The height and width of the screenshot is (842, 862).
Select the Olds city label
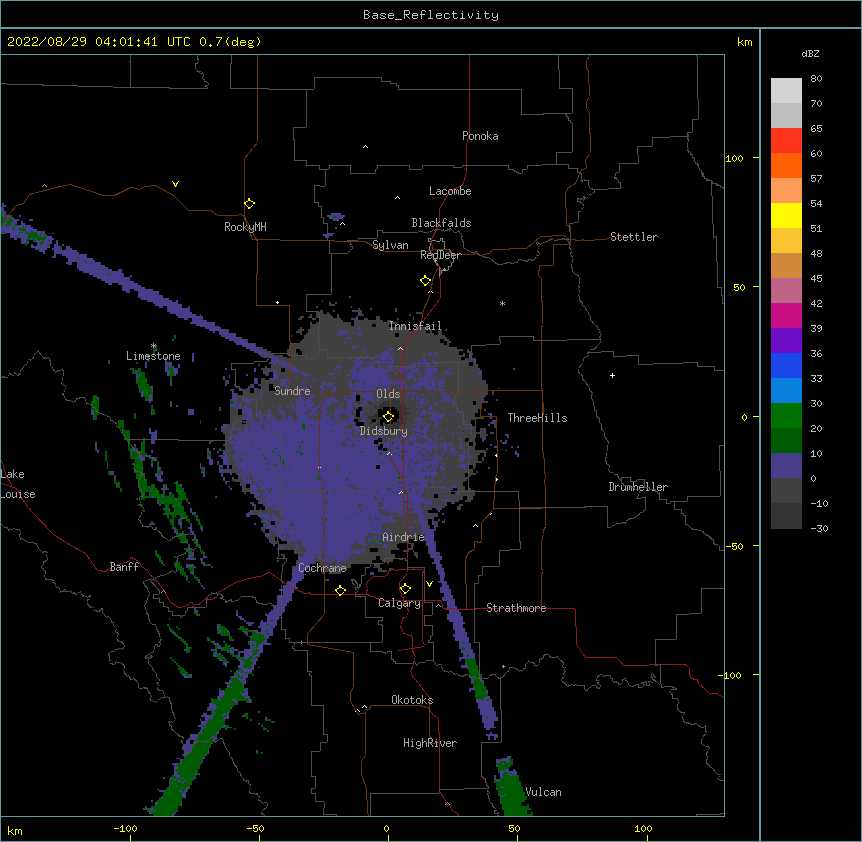tap(388, 394)
